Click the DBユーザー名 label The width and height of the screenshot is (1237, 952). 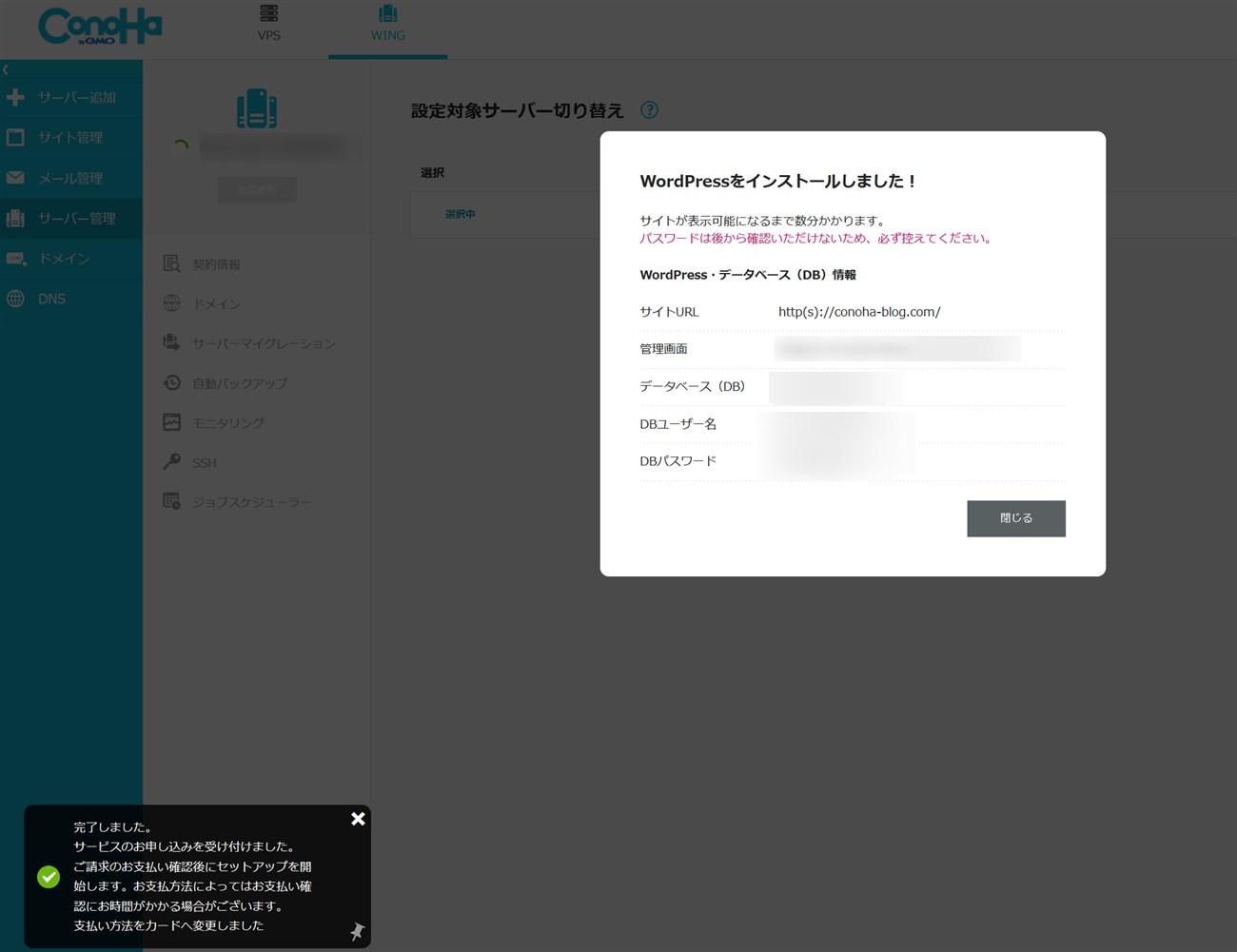pos(677,424)
